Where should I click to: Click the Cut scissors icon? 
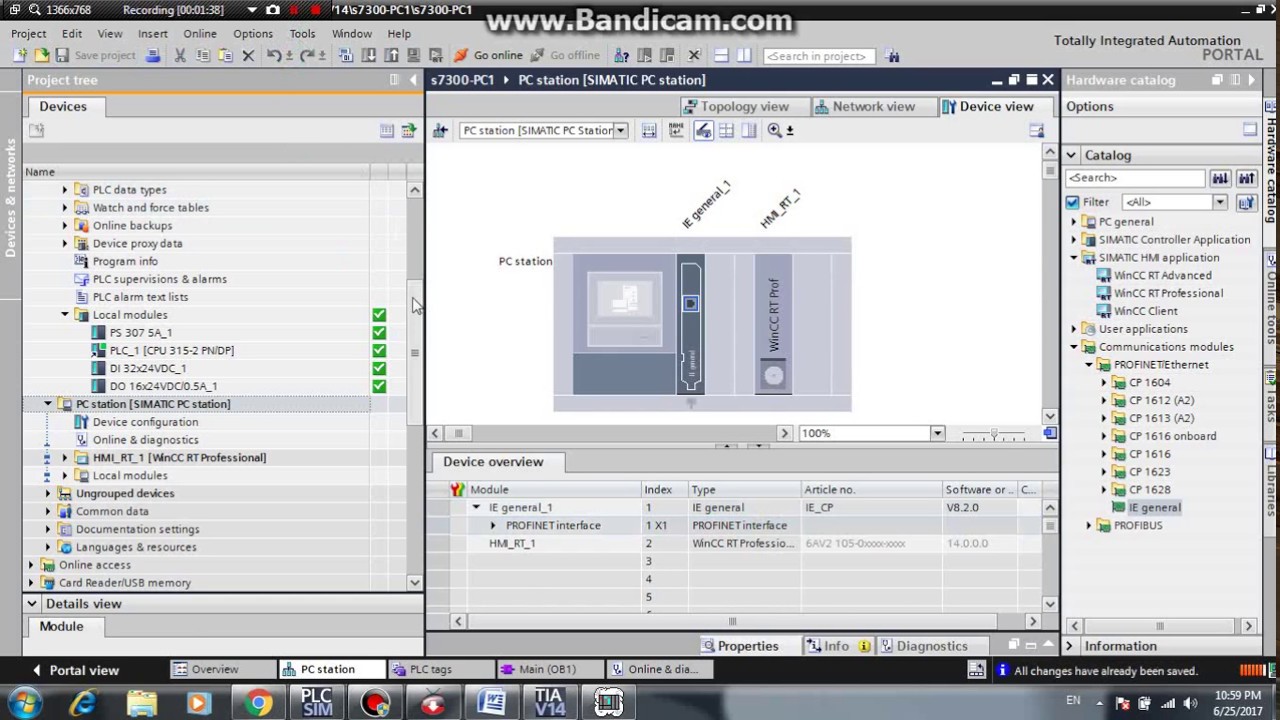click(x=180, y=56)
